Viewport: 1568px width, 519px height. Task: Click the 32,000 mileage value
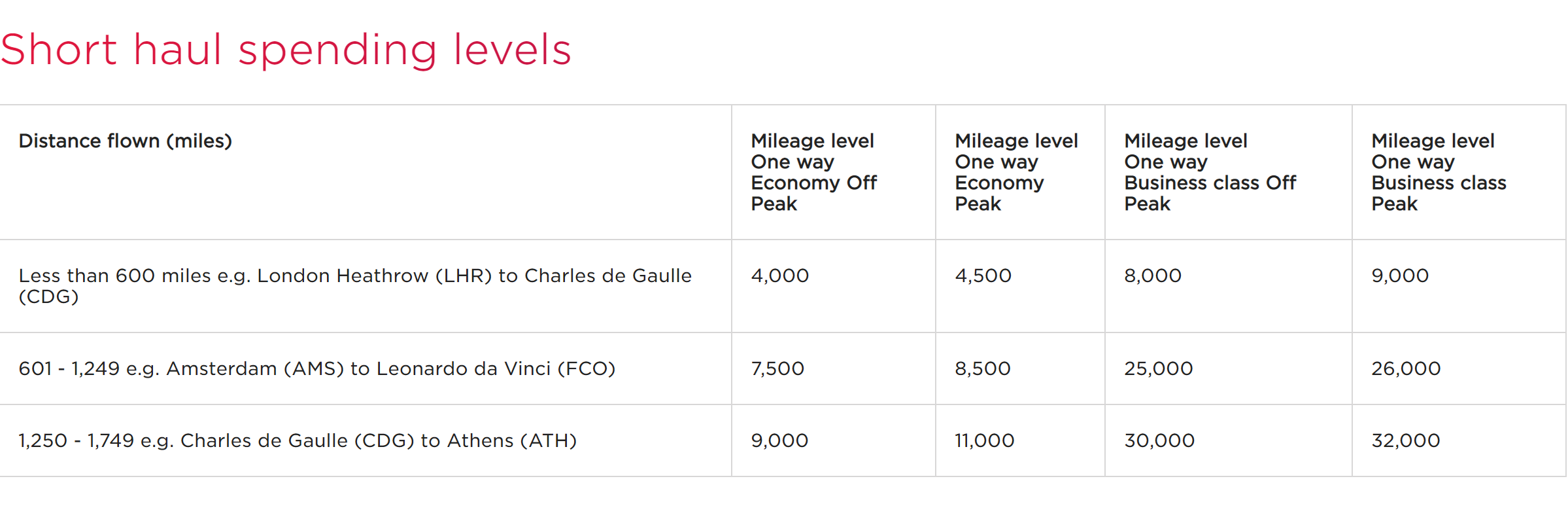pos(1406,440)
